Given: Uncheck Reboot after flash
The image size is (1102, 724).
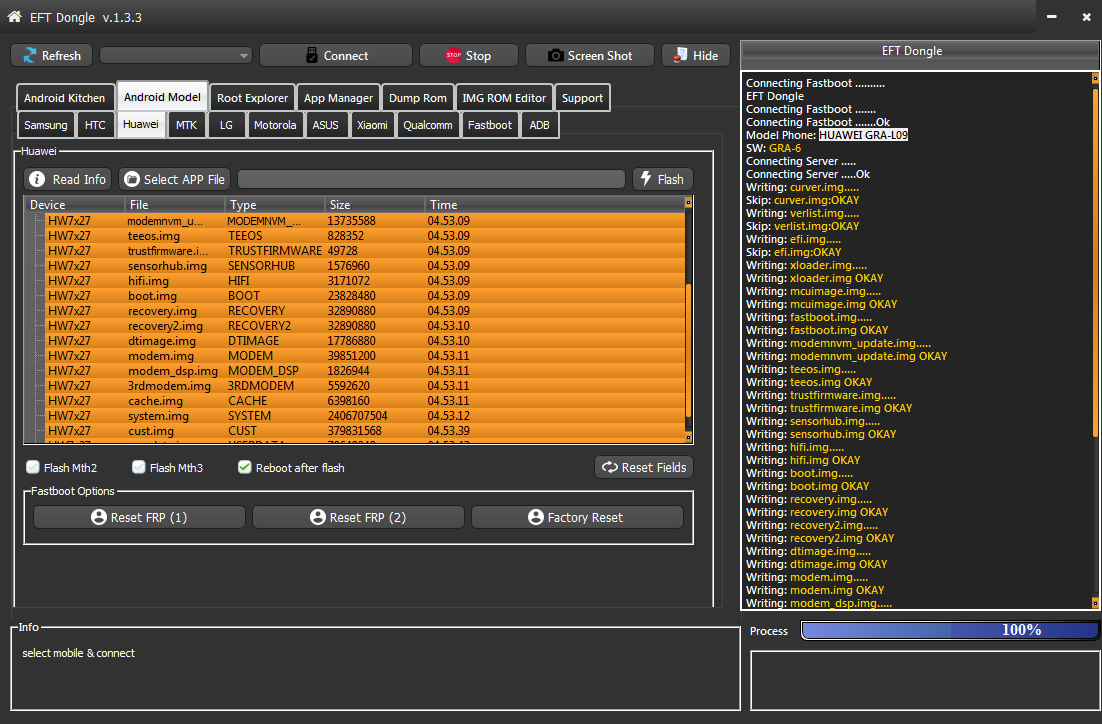Looking at the screenshot, I should (245, 467).
